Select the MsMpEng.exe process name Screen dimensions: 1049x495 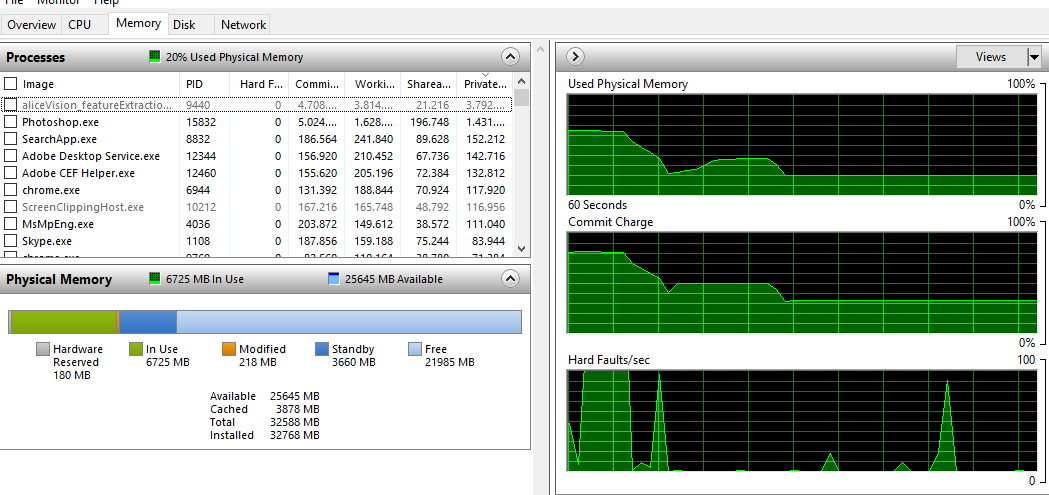click(58, 224)
